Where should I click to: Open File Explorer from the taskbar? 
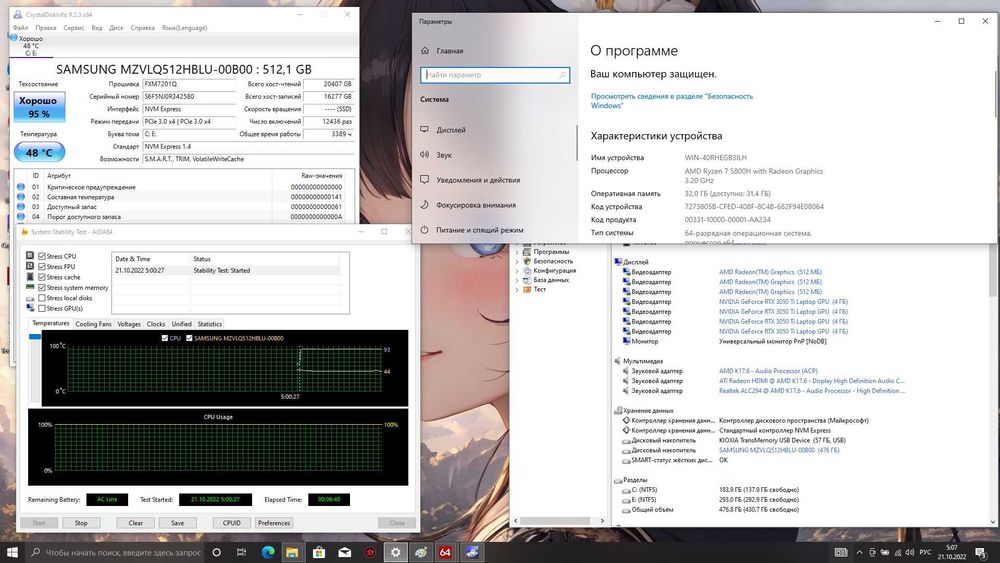pyautogui.click(x=292, y=552)
